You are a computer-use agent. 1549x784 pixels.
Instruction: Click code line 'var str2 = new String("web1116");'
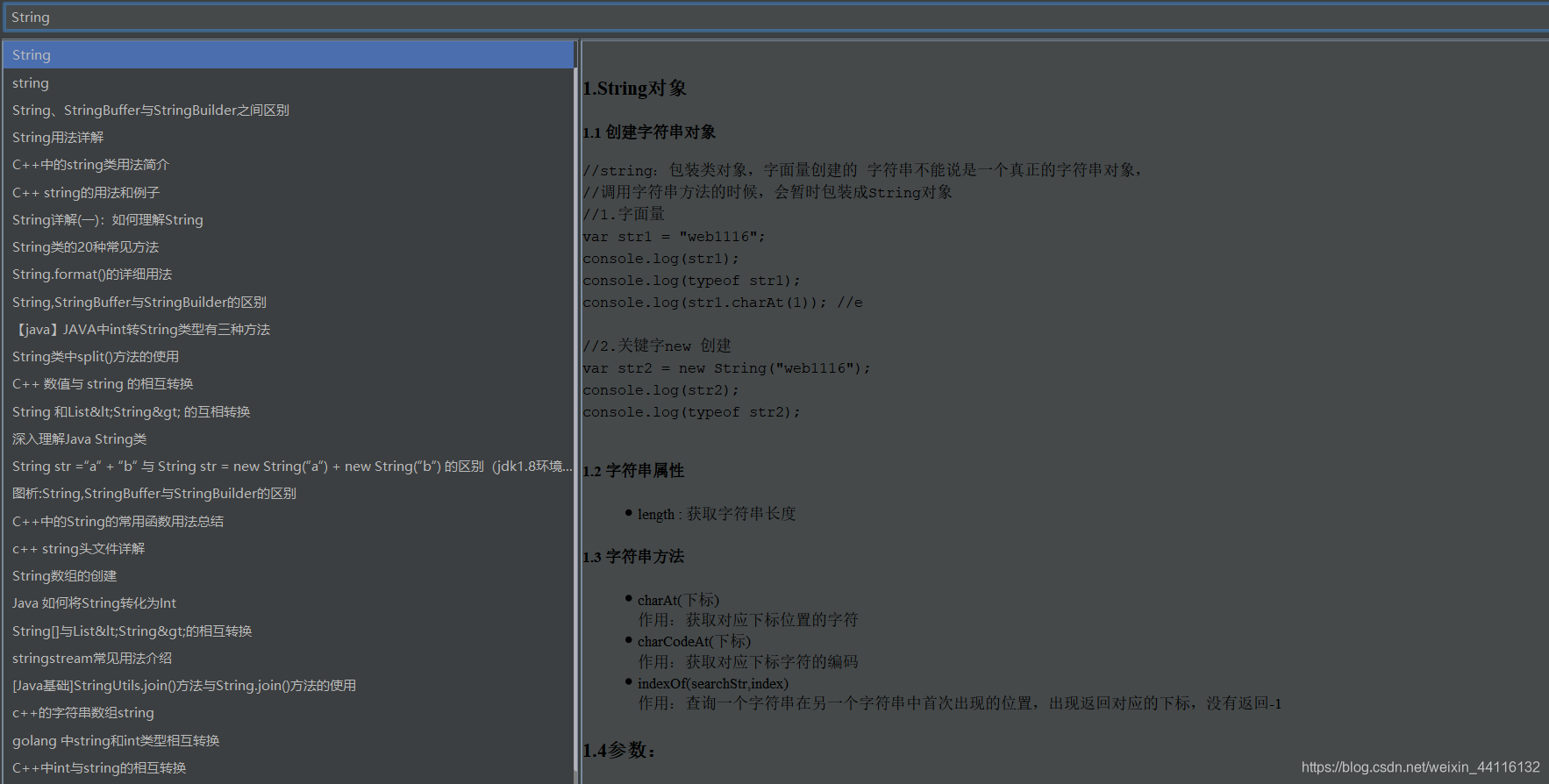726,368
